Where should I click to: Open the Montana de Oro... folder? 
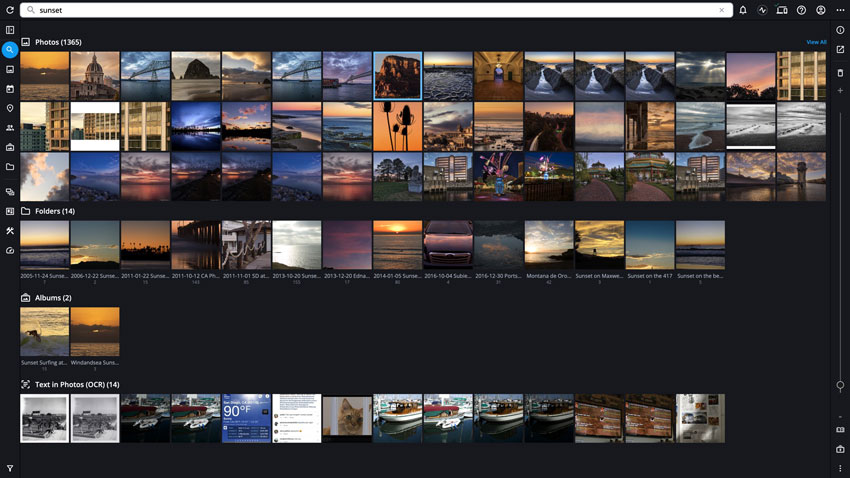point(549,245)
